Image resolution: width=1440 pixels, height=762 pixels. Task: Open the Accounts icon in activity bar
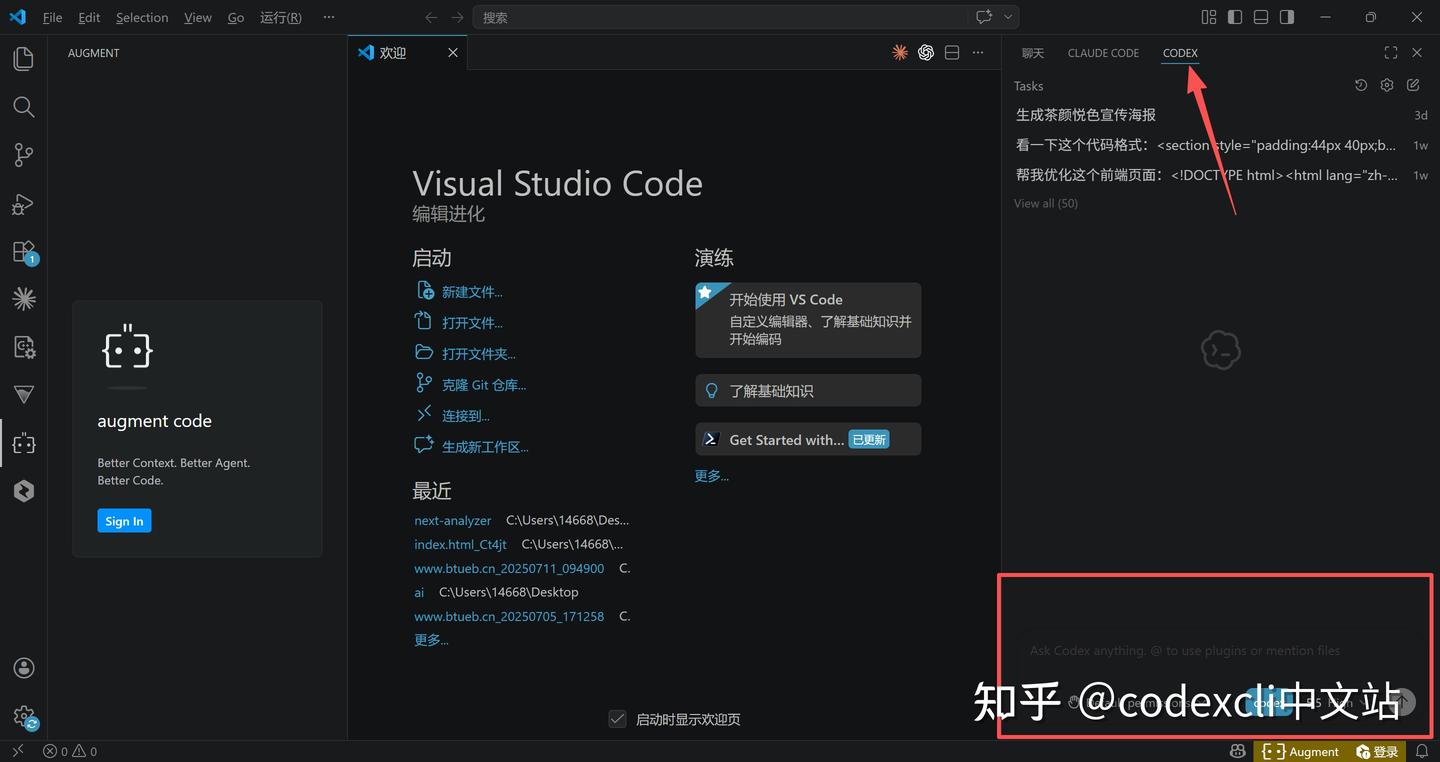pyautogui.click(x=23, y=668)
